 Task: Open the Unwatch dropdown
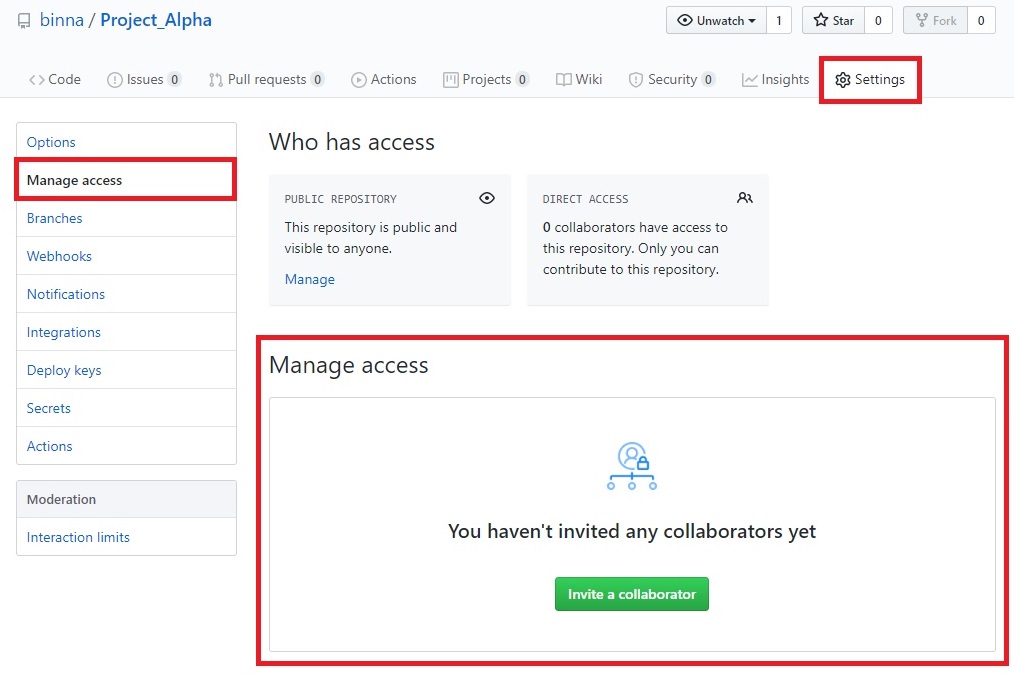coord(717,20)
